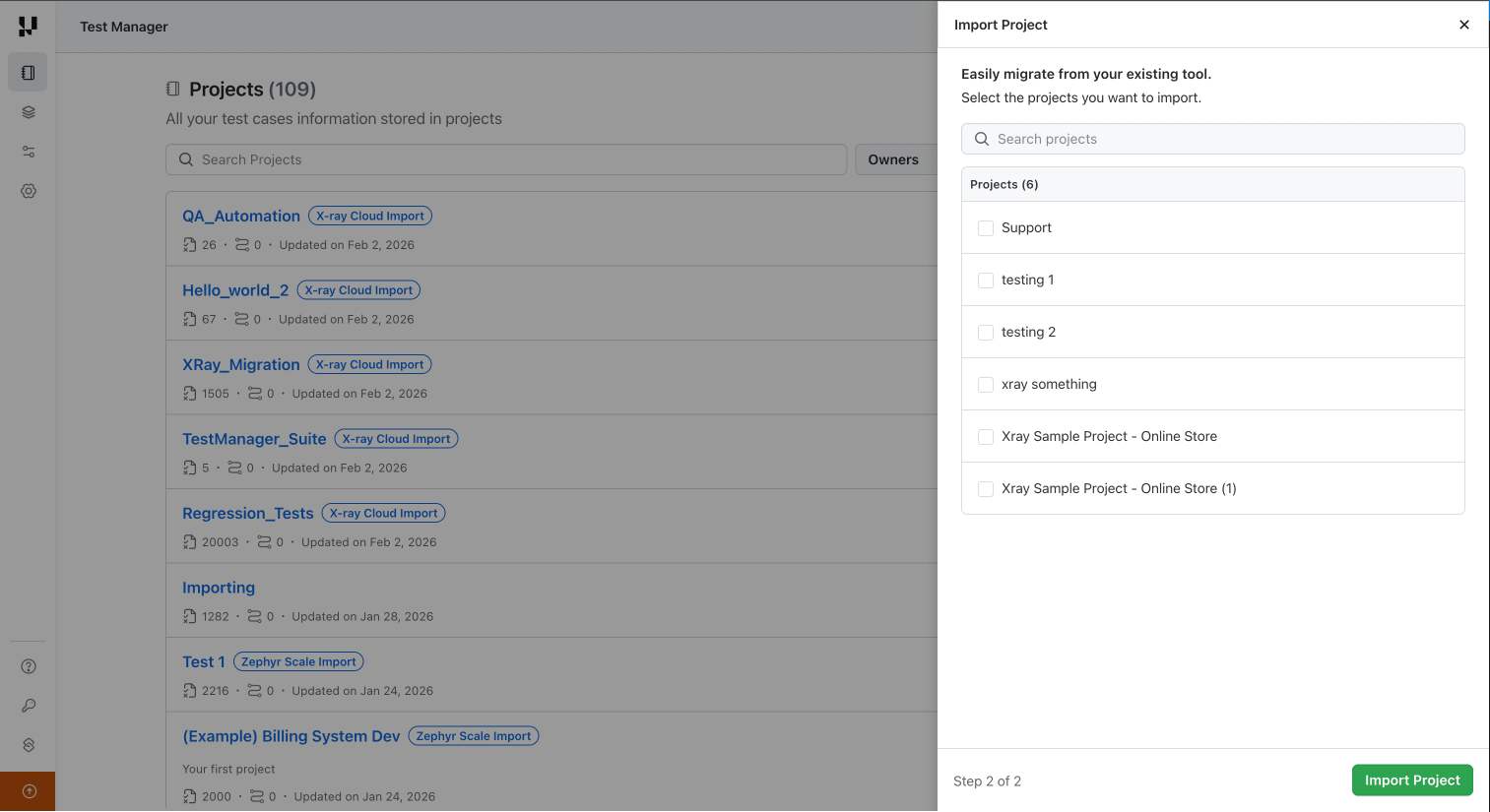Click the Test Manager app logo
Image resolution: width=1490 pixels, height=812 pixels.
point(27,26)
